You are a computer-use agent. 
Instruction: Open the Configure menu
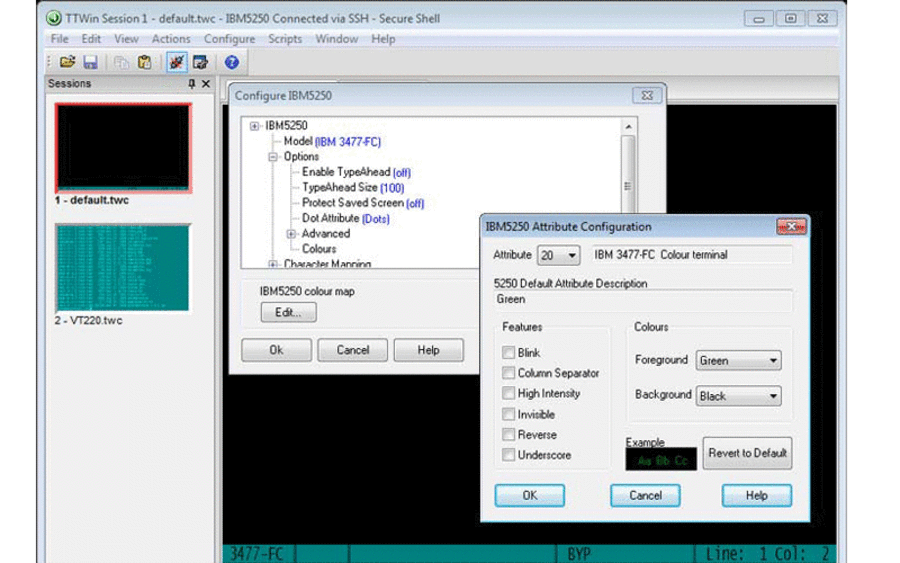[229, 39]
